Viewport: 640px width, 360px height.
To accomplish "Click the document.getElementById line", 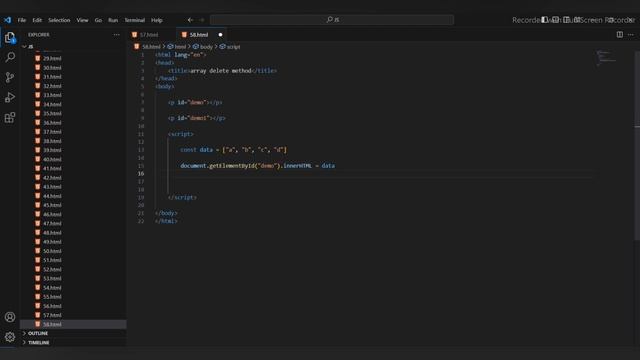I will pyautogui.click(x=258, y=166).
